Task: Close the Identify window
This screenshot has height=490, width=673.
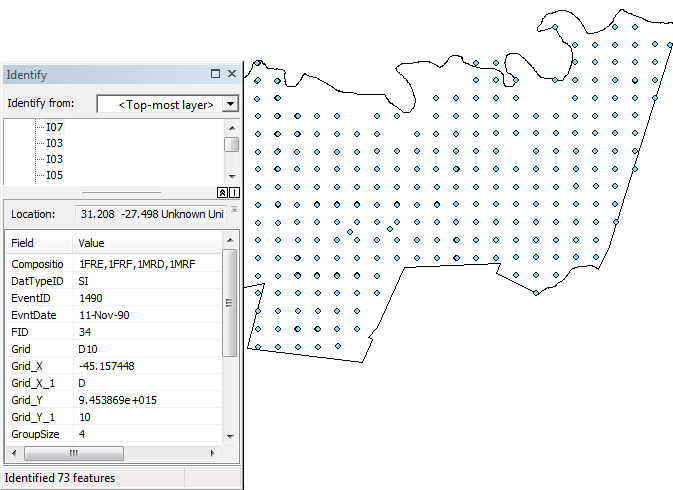Action: pos(232,74)
